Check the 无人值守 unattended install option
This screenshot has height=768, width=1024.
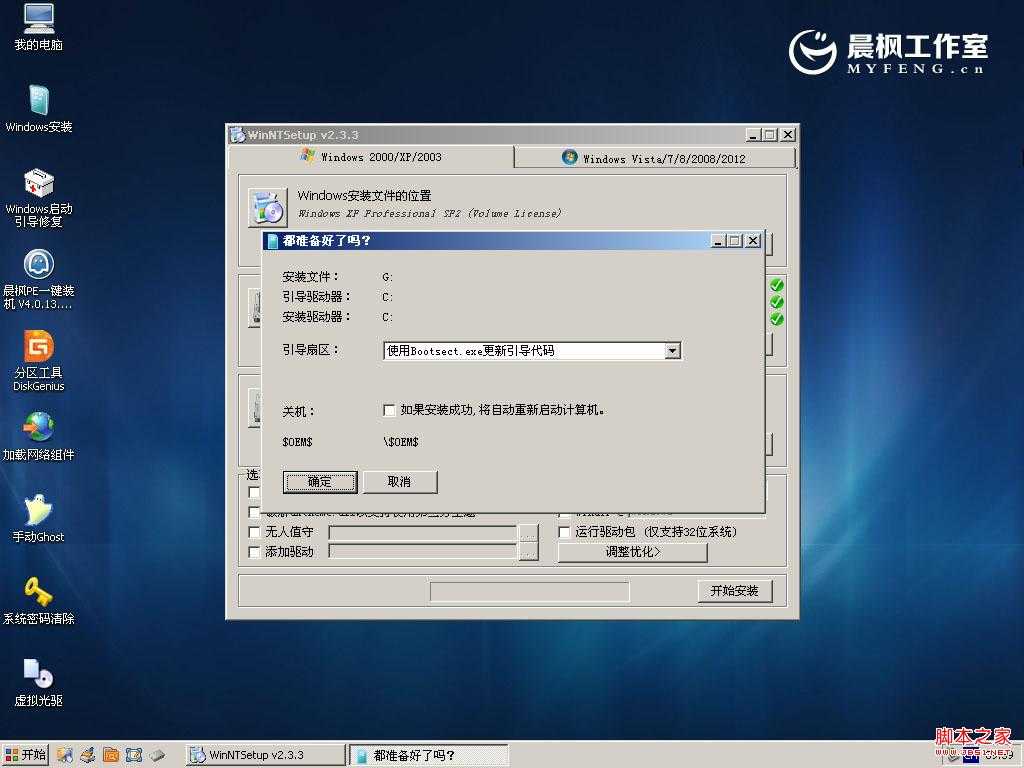tap(254, 532)
